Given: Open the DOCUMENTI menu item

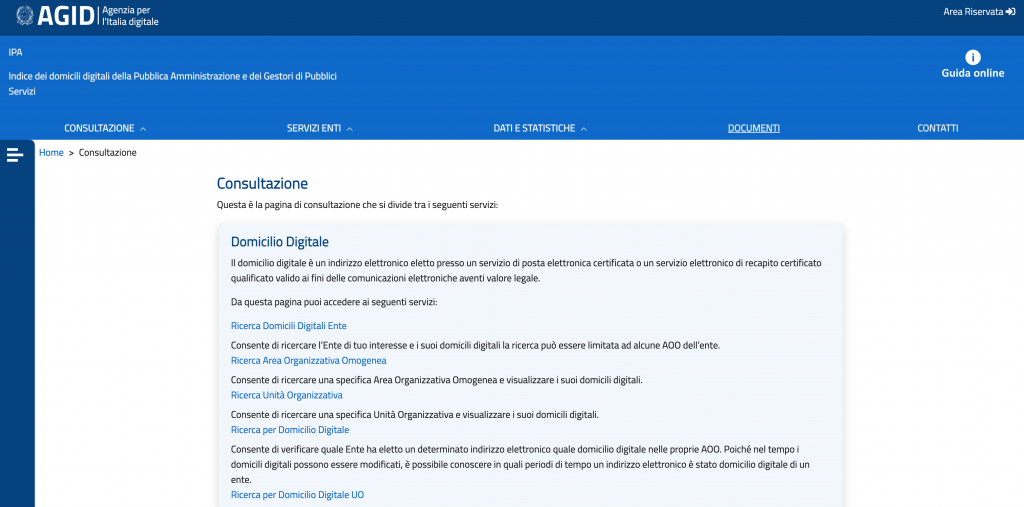Looking at the screenshot, I should click(x=754, y=128).
